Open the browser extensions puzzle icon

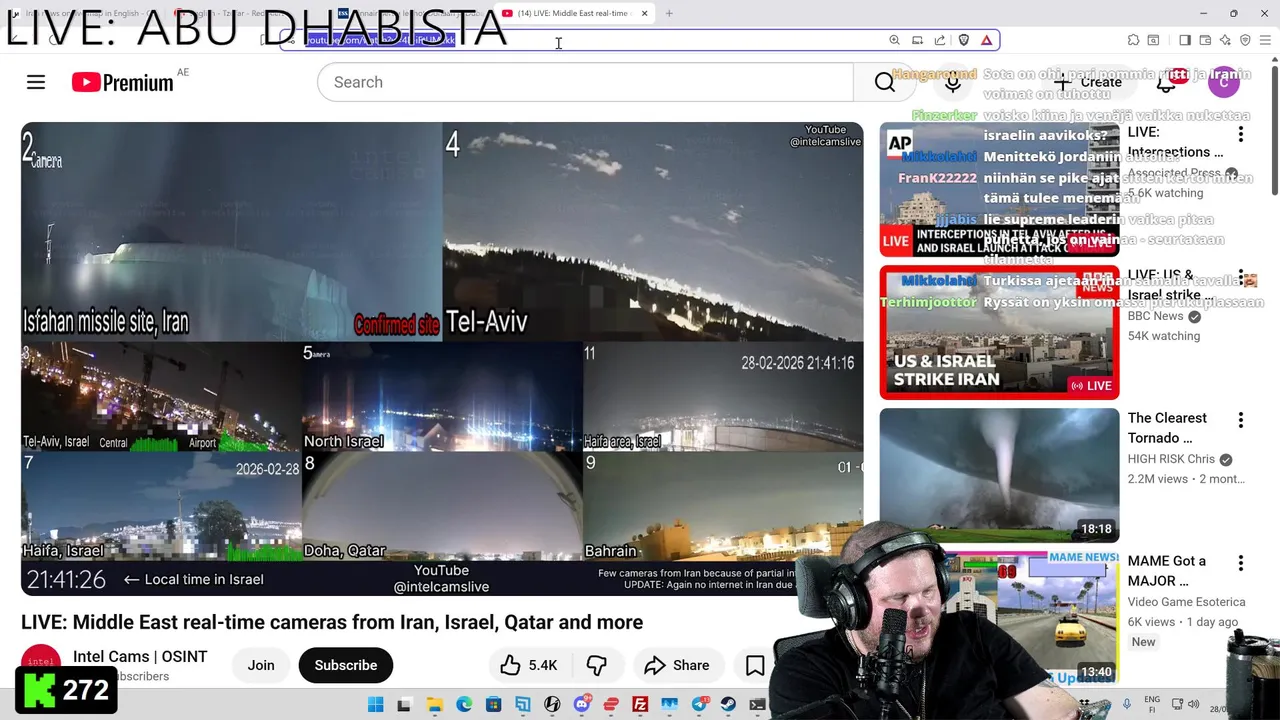[1133, 40]
